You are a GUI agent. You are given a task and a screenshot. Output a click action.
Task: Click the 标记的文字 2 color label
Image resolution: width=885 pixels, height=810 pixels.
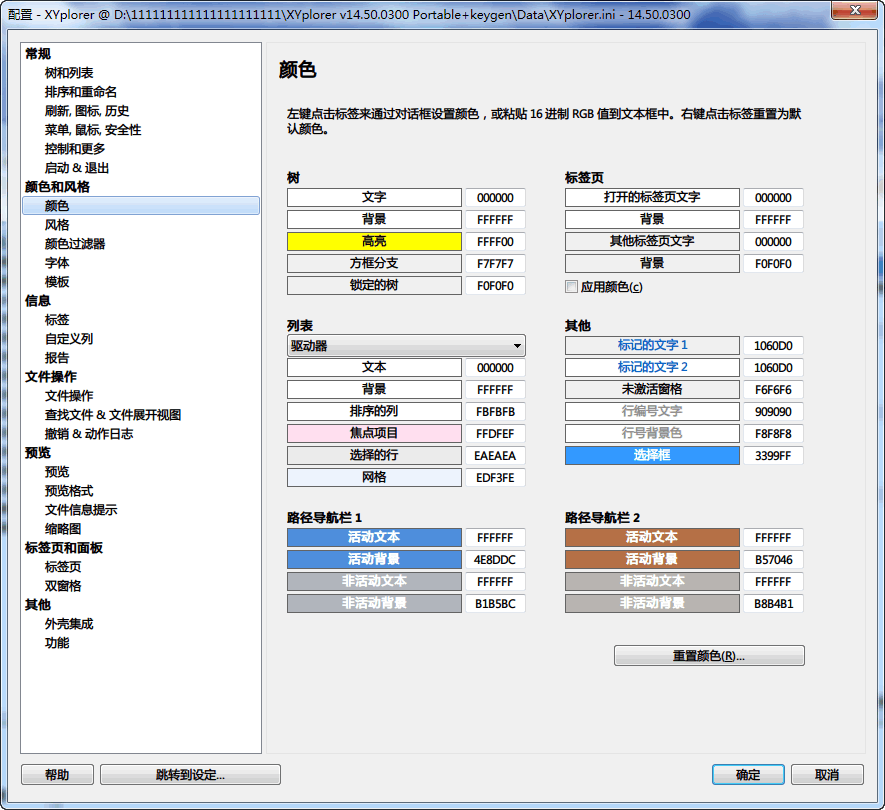click(652, 367)
